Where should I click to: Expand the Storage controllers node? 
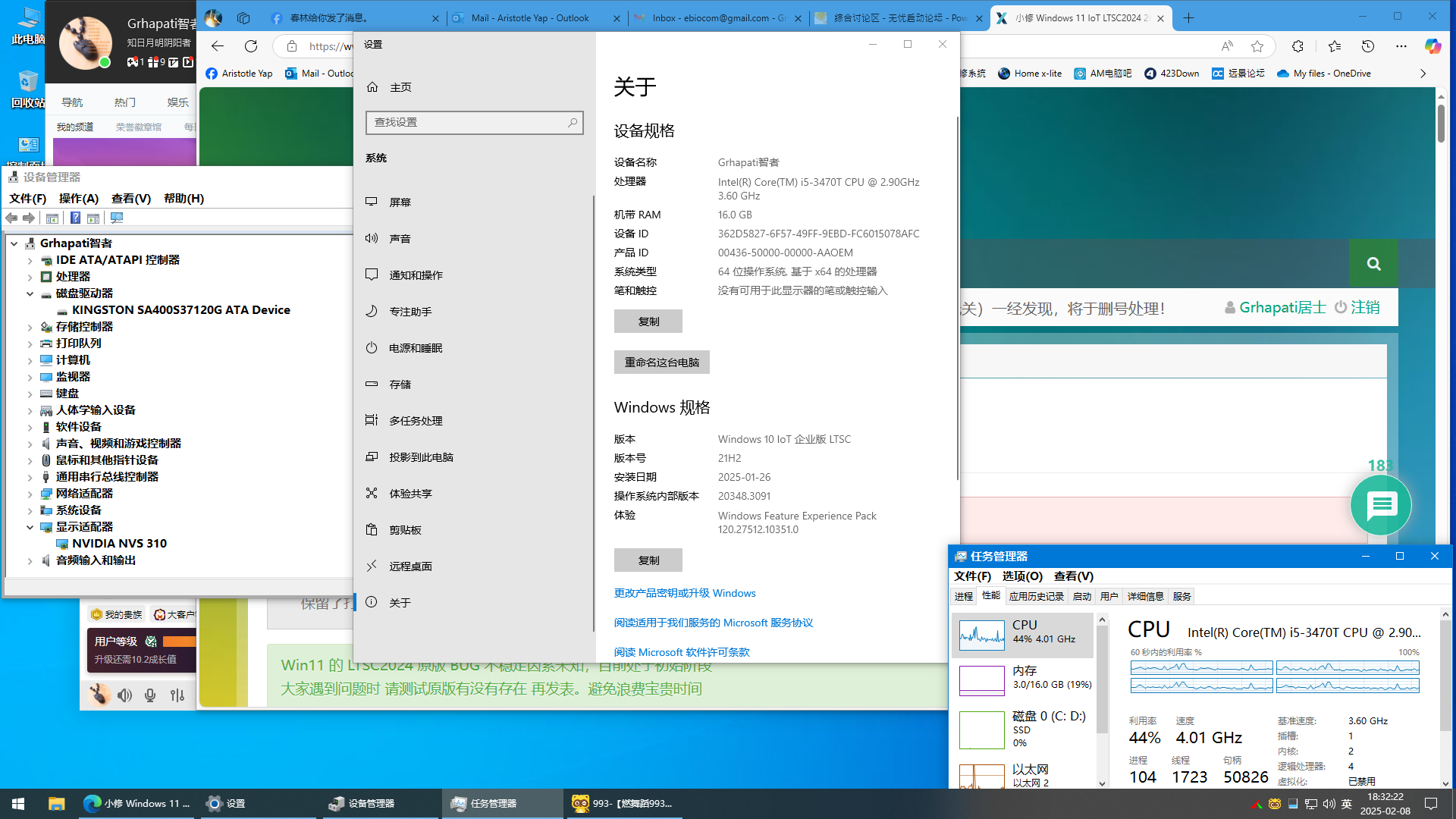30,327
